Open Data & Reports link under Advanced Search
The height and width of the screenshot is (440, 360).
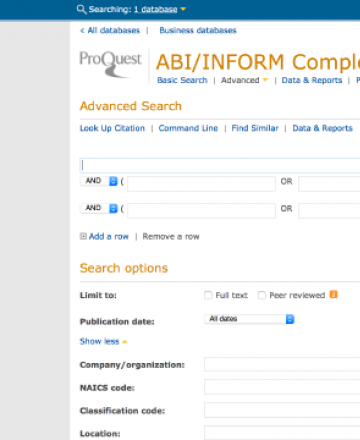[x=322, y=128]
